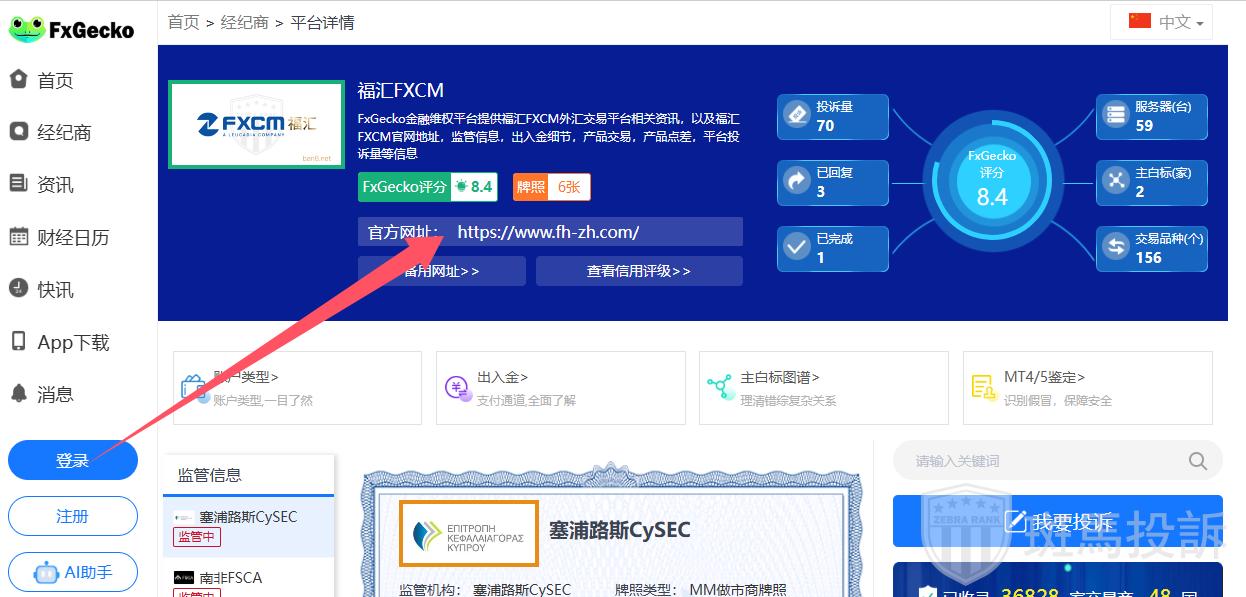Open the 主白标图谱 relationship graph card

(x=823, y=388)
